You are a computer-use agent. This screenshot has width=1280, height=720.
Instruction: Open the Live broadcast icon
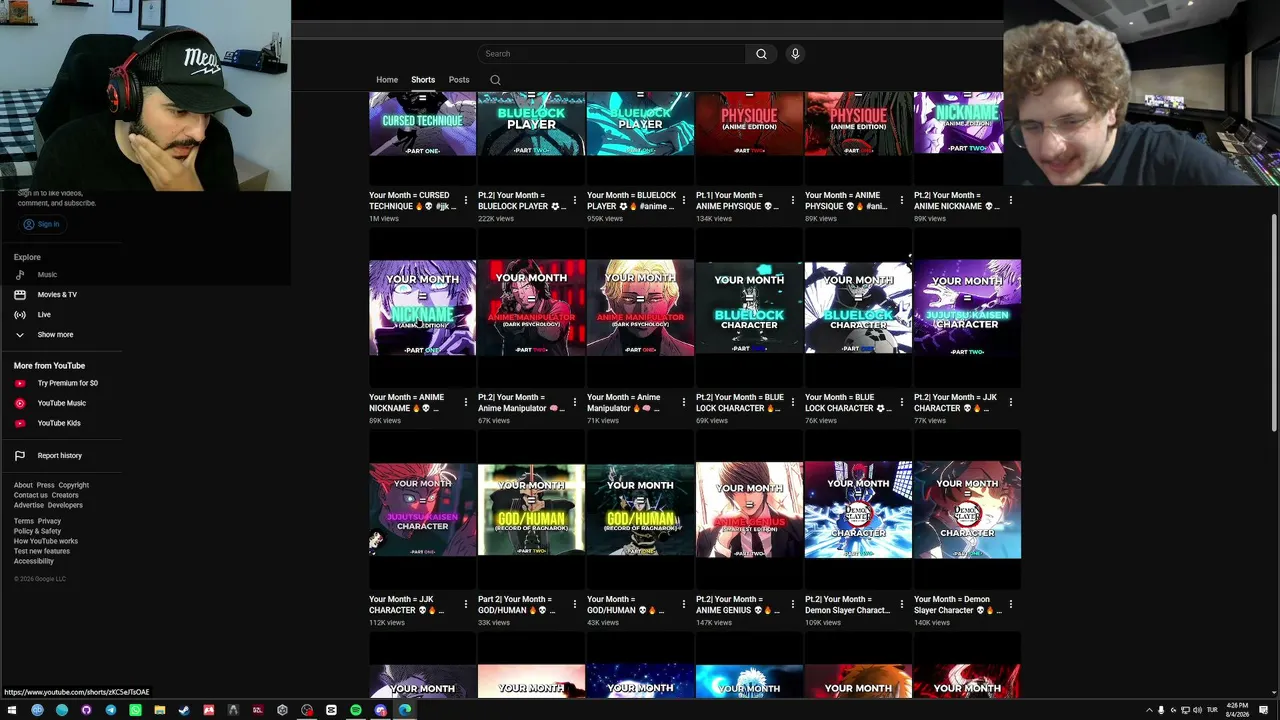click(x=19, y=315)
